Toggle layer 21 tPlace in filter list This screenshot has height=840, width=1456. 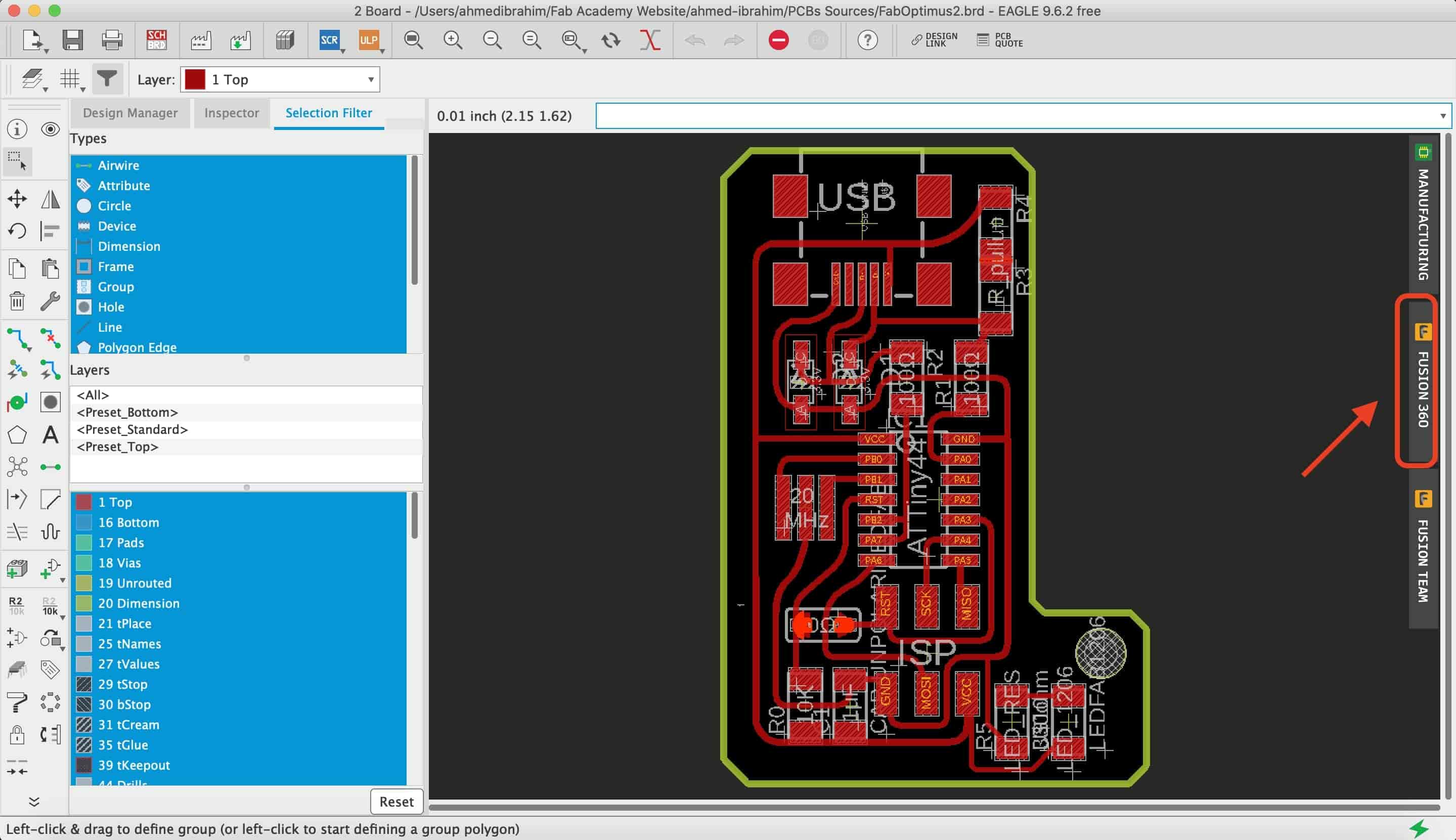[238, 623]
